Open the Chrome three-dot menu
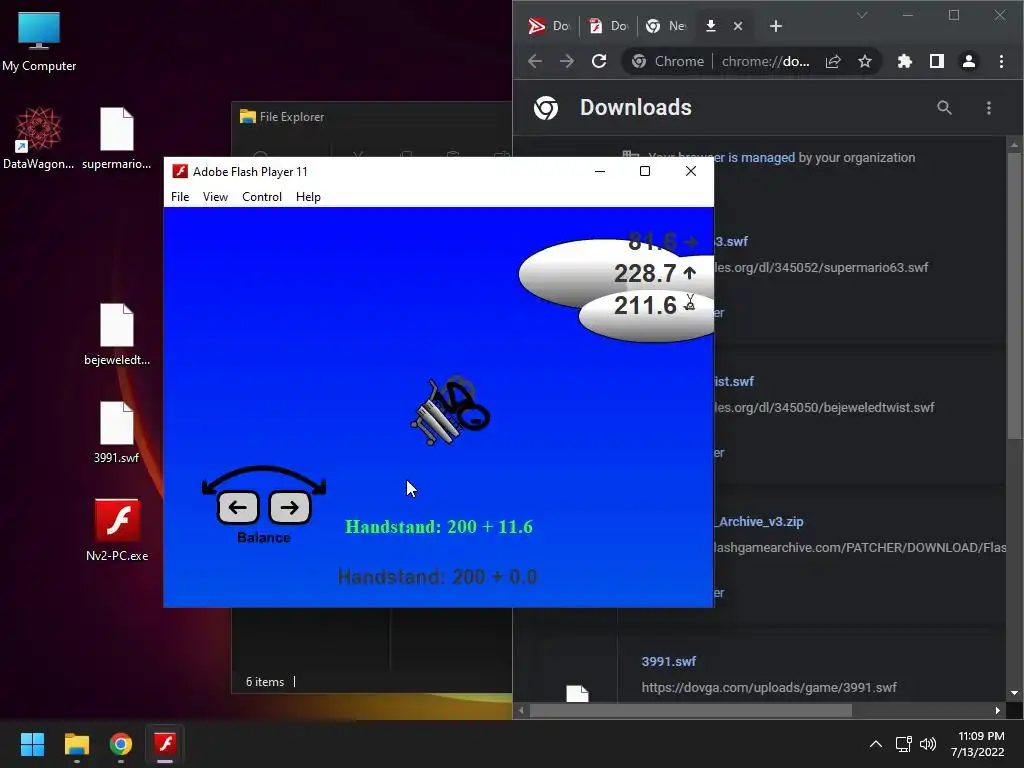 click(1001, 61)
